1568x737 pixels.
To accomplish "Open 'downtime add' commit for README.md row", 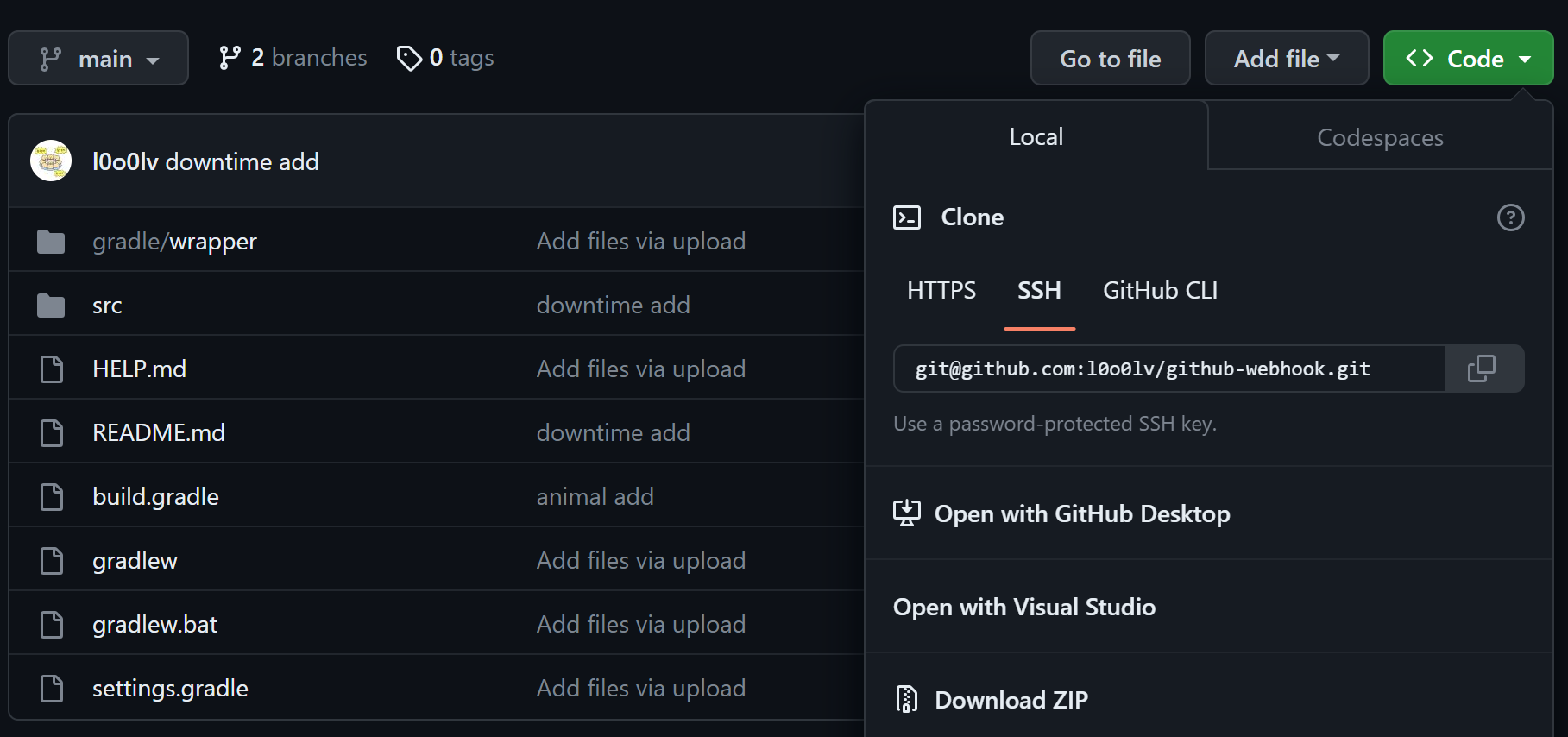I will [x=614, y=433].
